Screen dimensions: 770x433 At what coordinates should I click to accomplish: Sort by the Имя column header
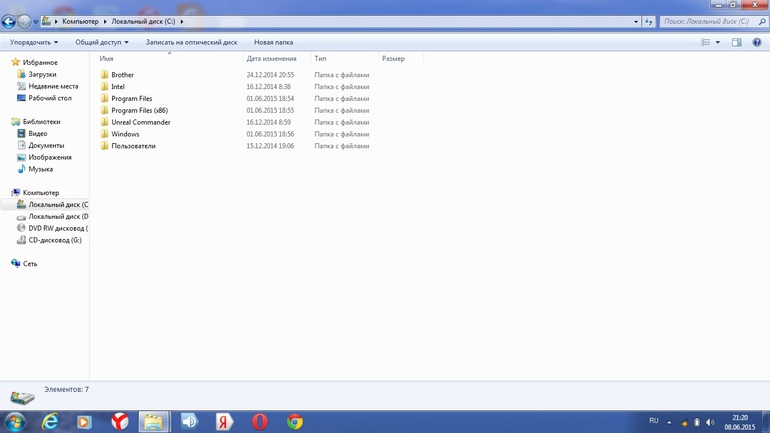[x=107, y=58]
